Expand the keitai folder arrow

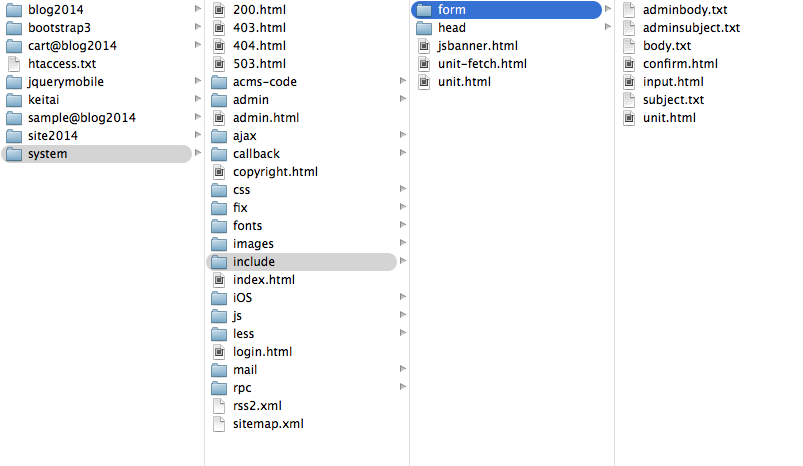(x=198, y=99)
